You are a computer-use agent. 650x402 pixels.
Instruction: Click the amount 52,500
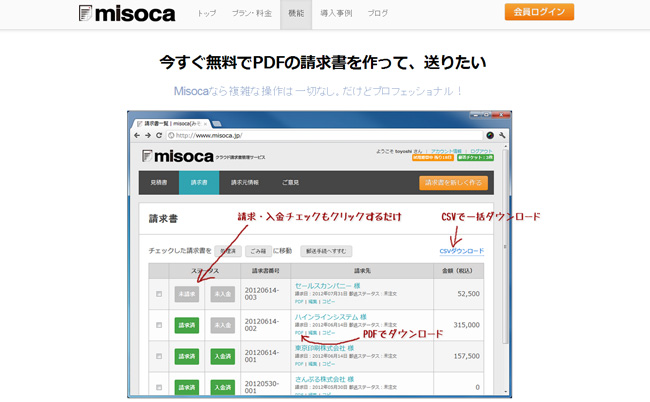[468, 294]
